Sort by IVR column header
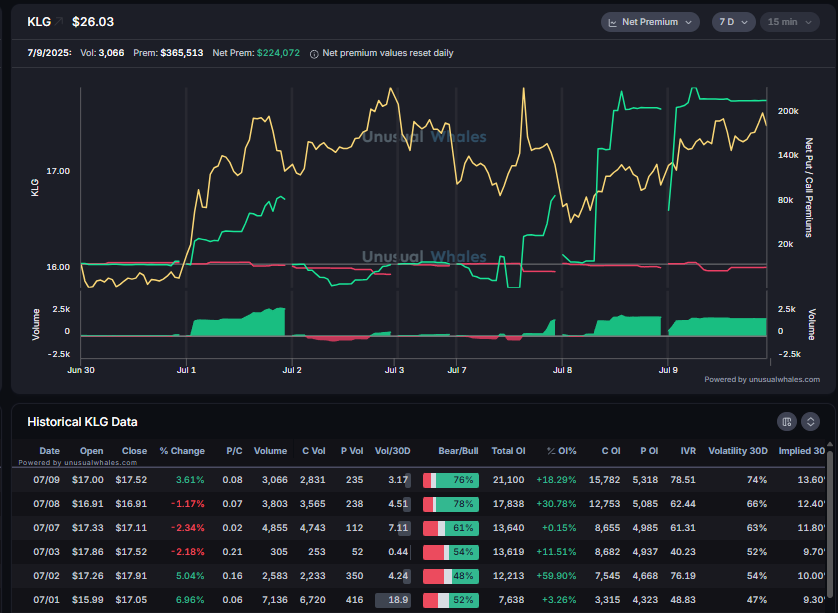The width and height of the screenshot is (838, 613). (688, 451)
